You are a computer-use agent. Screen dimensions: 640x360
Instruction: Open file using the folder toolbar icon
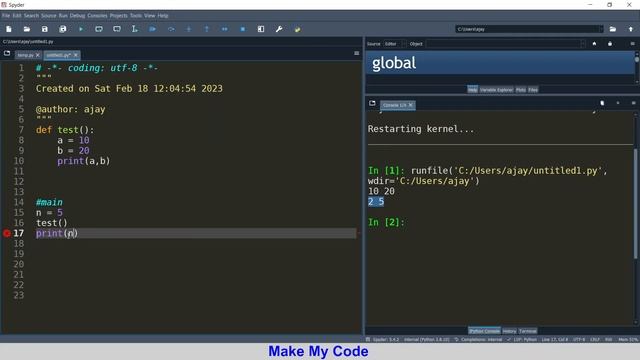pos(27,29)
